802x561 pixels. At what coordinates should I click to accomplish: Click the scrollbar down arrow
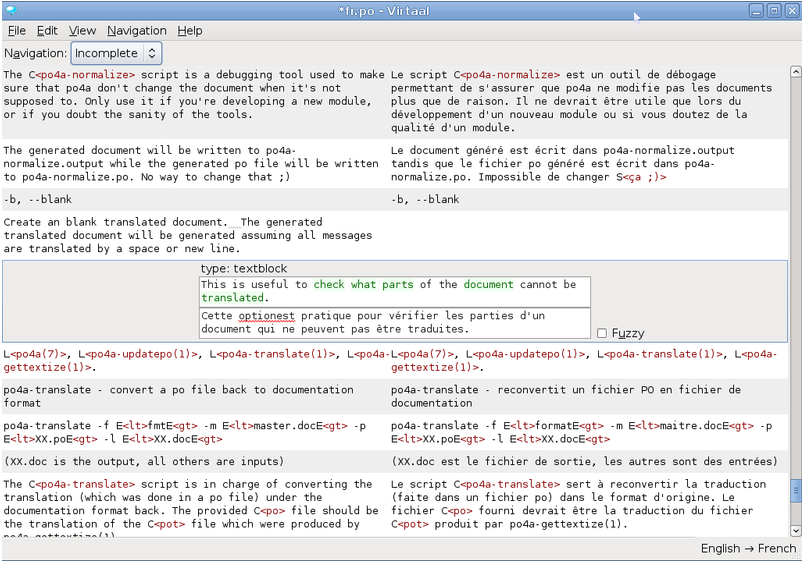click(x=795, y=531)
